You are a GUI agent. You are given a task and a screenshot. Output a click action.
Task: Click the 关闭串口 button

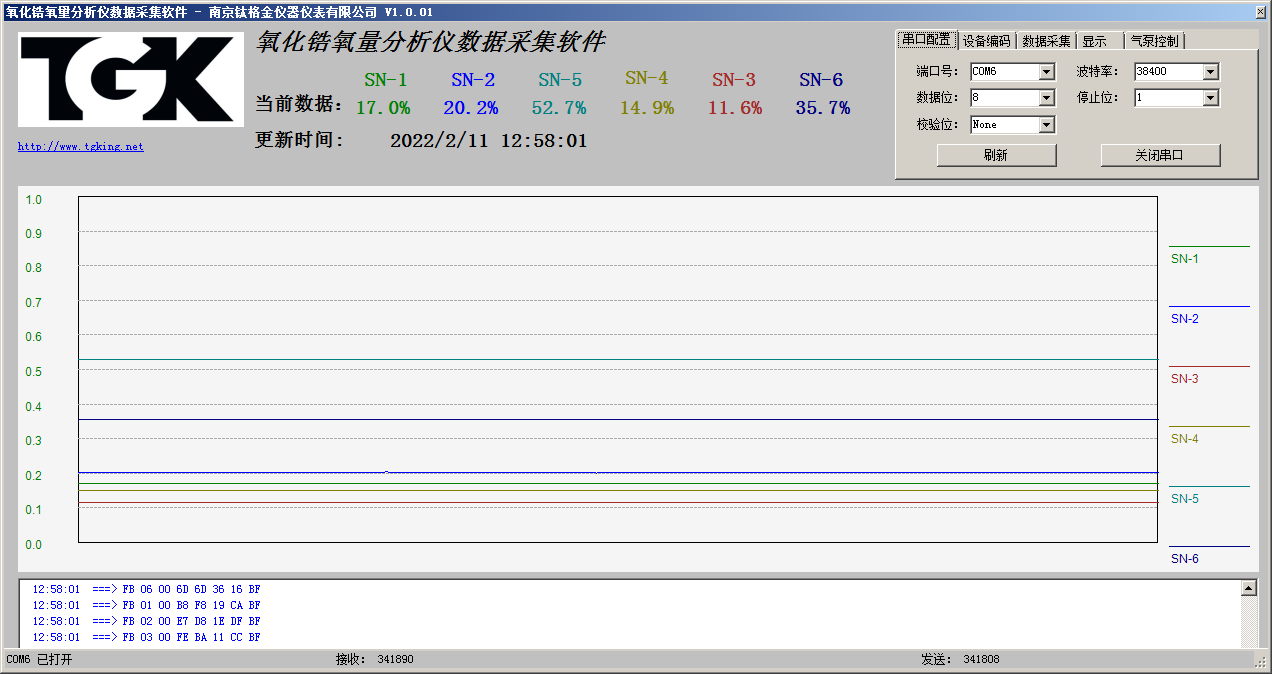tap(1160, 155)
